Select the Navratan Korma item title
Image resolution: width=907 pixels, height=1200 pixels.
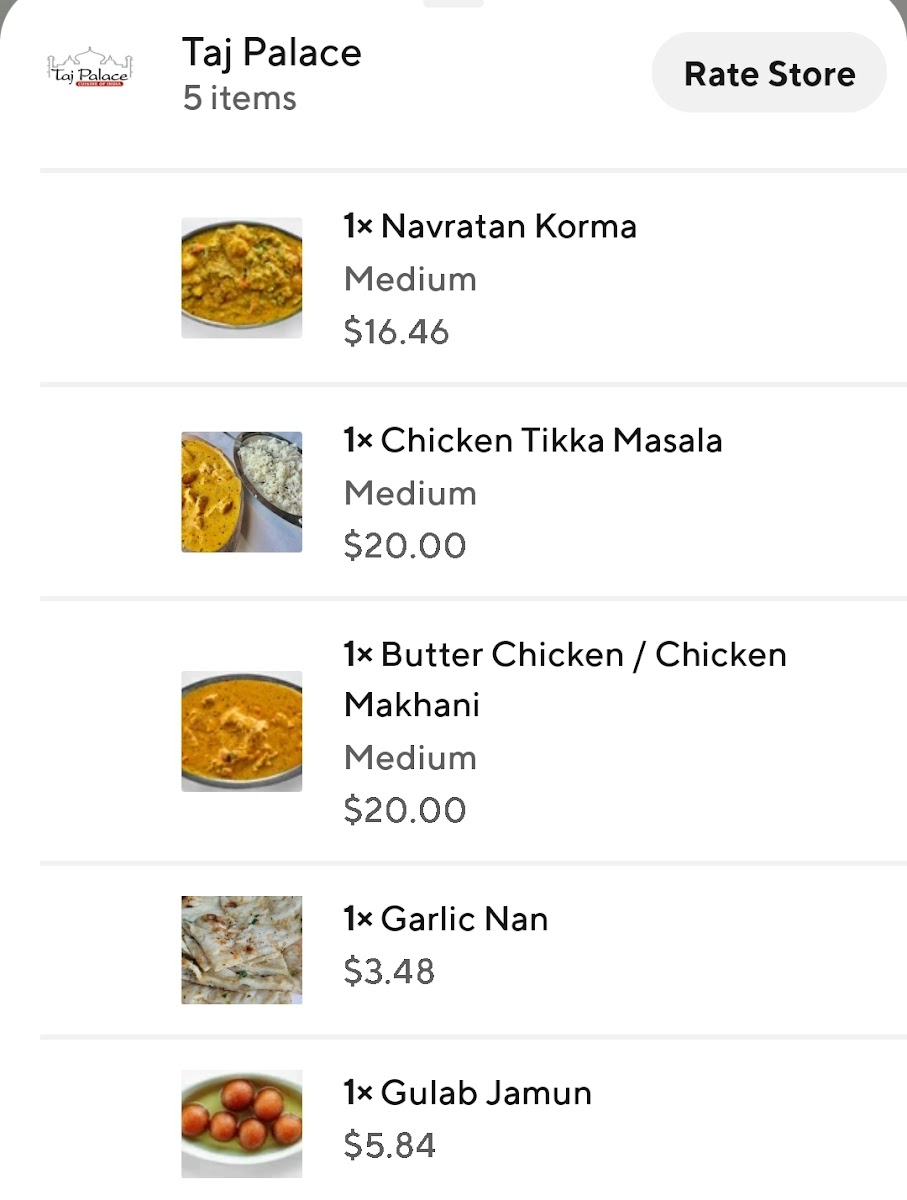pos(489,226)
